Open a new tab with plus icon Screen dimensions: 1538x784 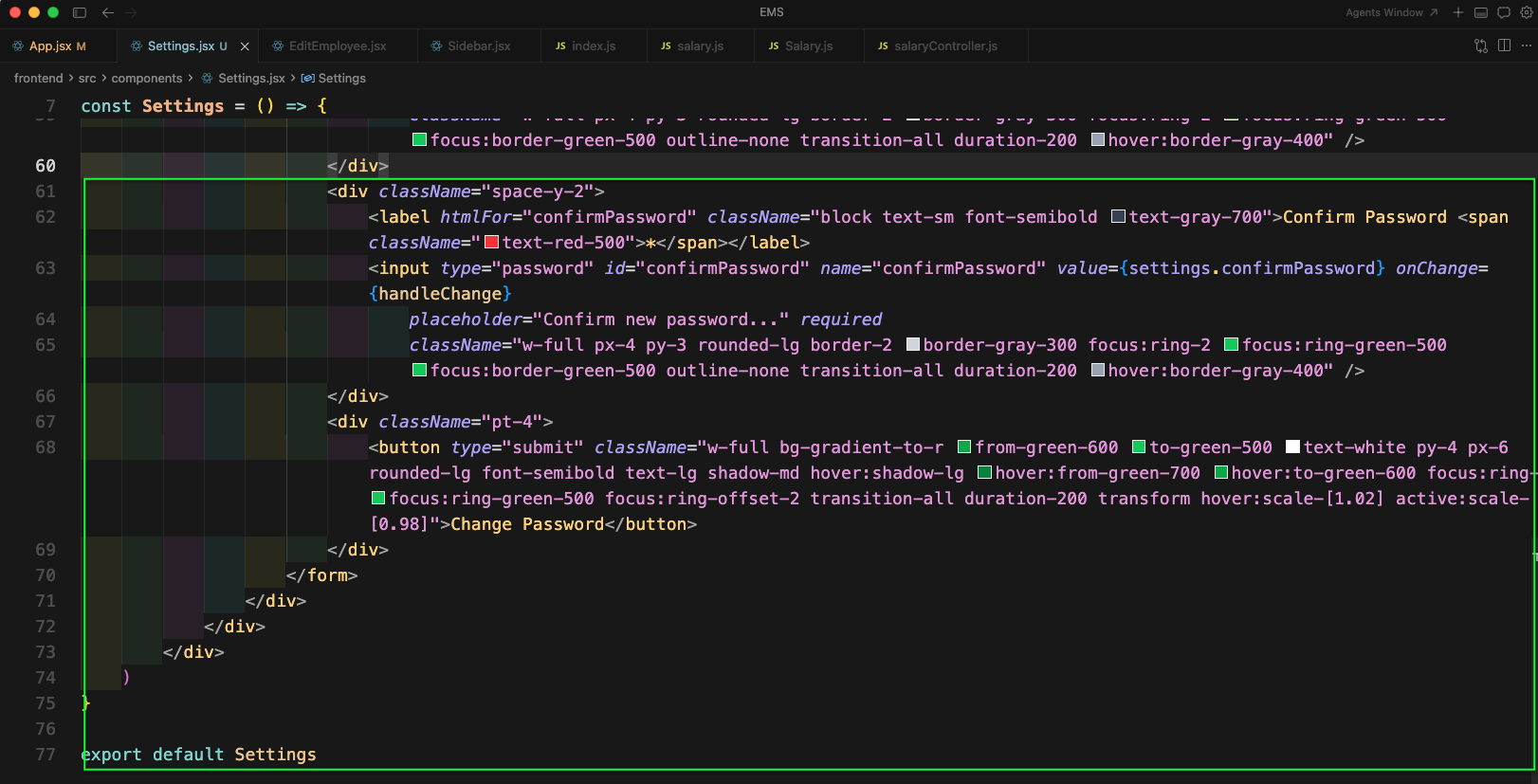point(1458,12)
